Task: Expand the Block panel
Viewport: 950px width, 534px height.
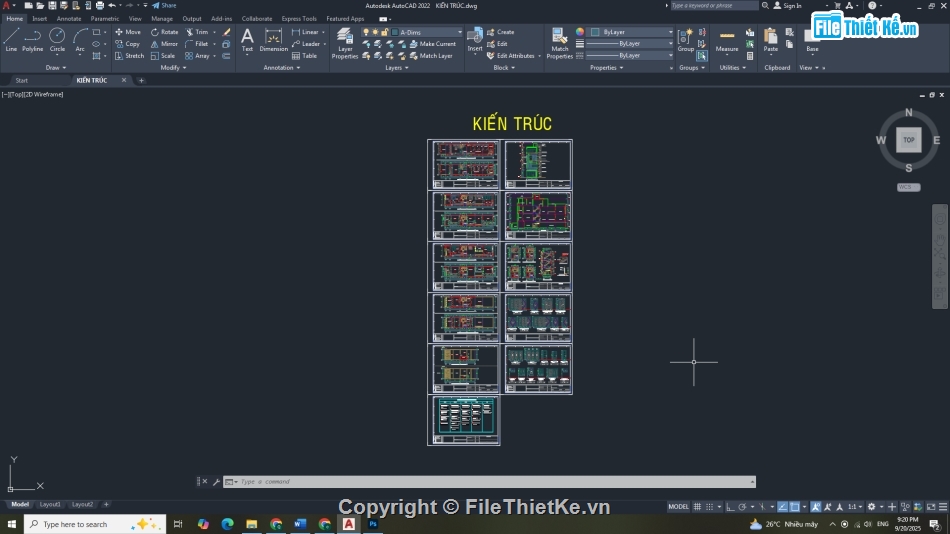Action: point(504,68)
